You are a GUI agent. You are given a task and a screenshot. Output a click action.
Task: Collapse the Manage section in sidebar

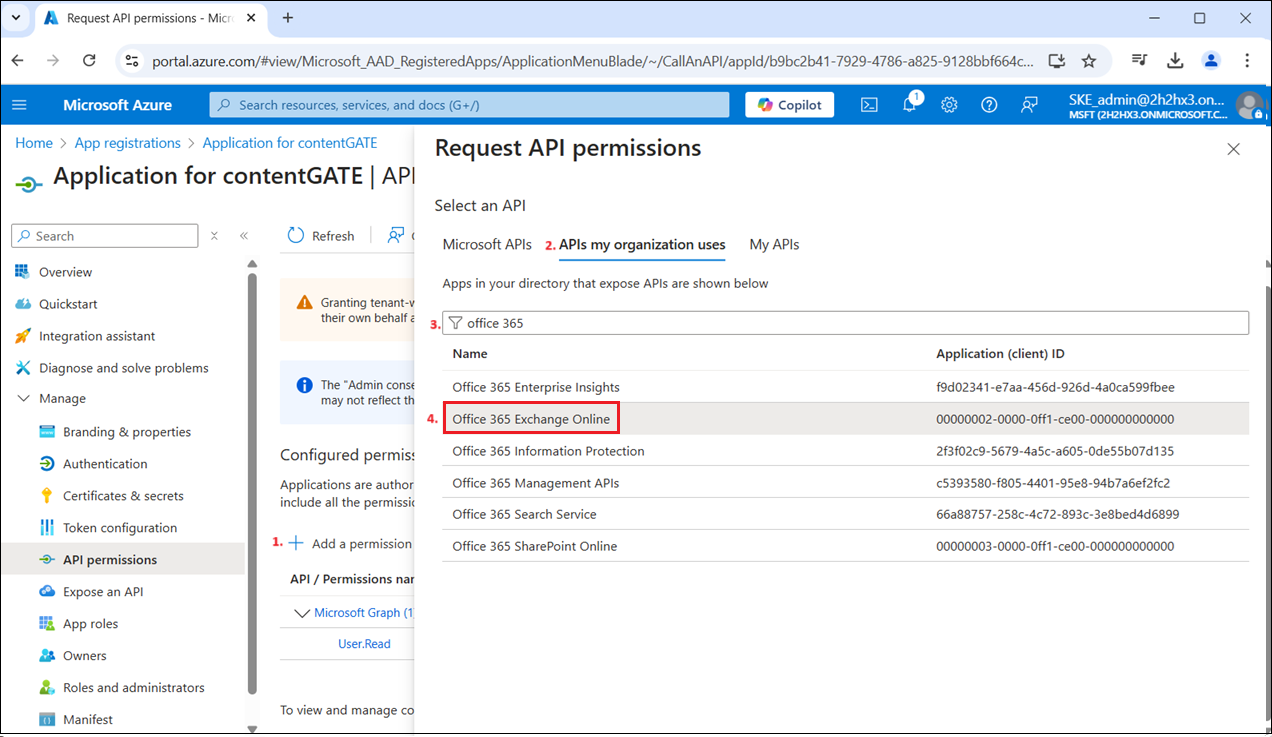24,399
